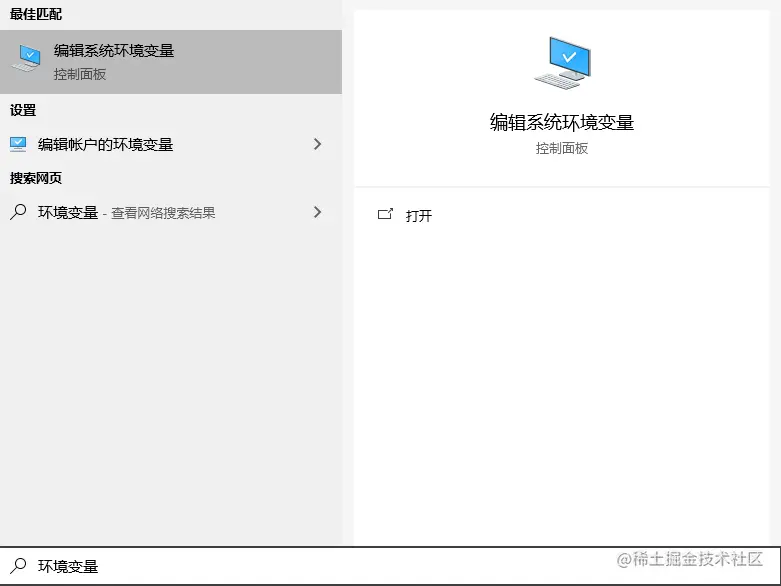This screenshot has width=781, height=586.
Task: Click the 控制面板 subtitle under preview title
Action: pos(562,148)
